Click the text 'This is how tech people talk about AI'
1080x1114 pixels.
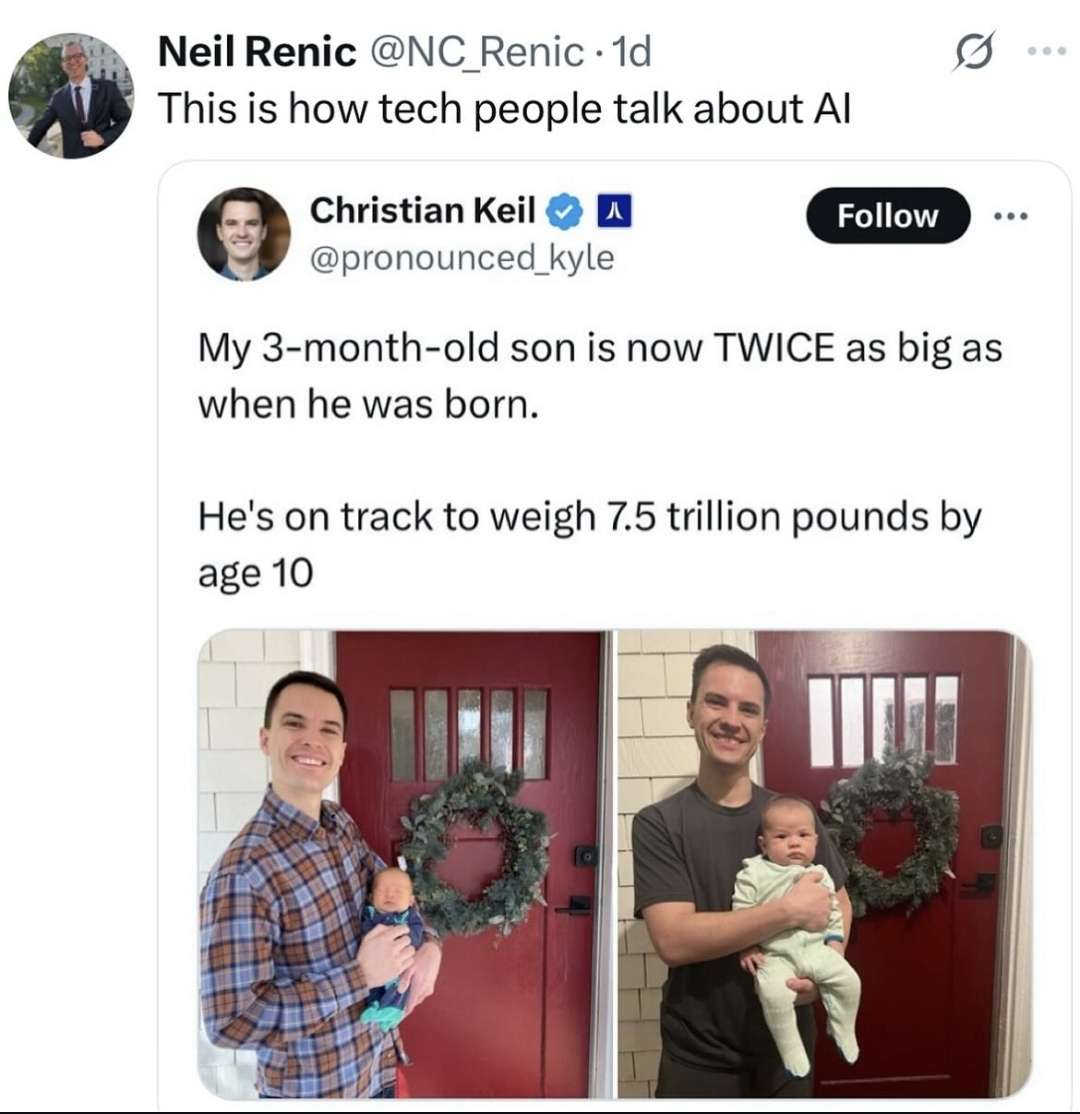504,109
